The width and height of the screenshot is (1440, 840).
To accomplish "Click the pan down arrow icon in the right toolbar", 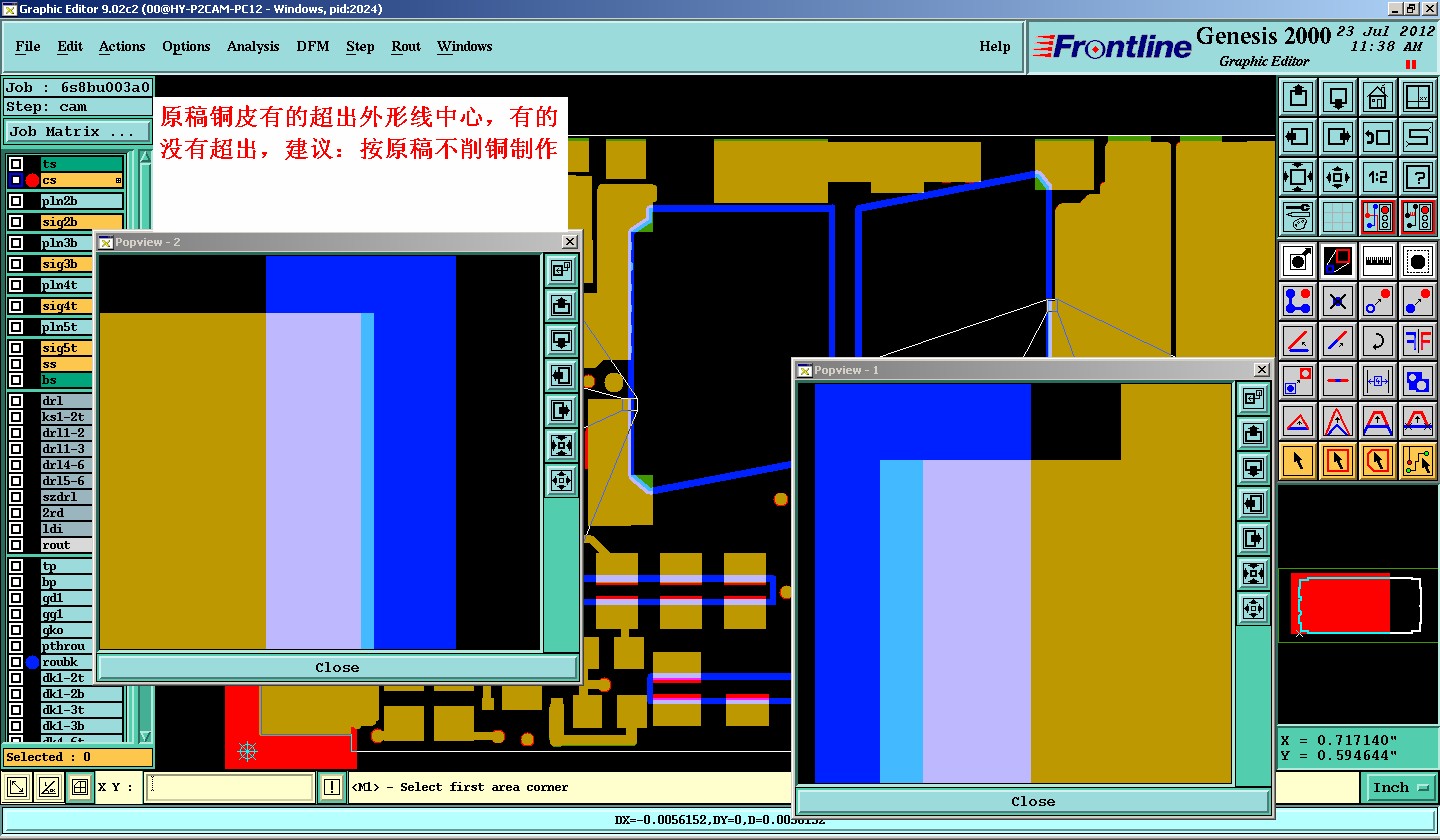I will (1338, 97).
